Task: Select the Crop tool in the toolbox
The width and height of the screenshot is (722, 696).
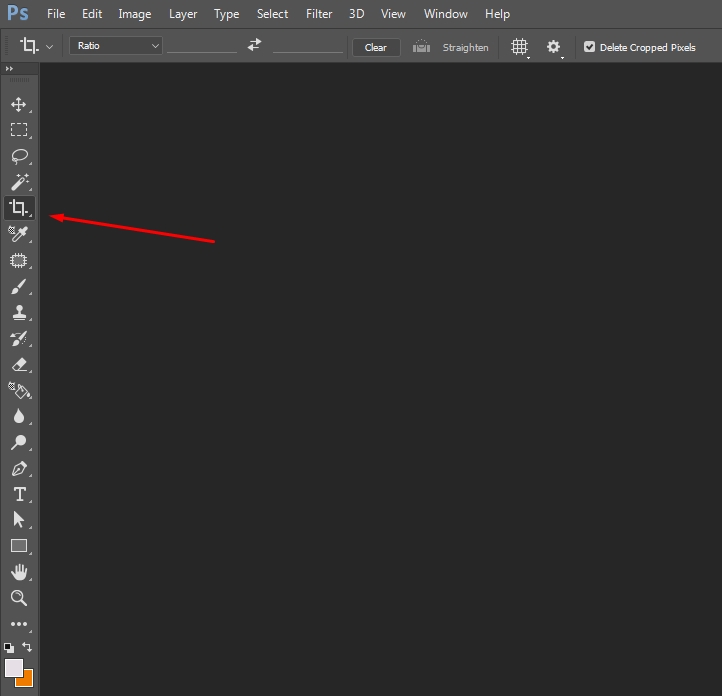Action: click(x=19, y=208)
